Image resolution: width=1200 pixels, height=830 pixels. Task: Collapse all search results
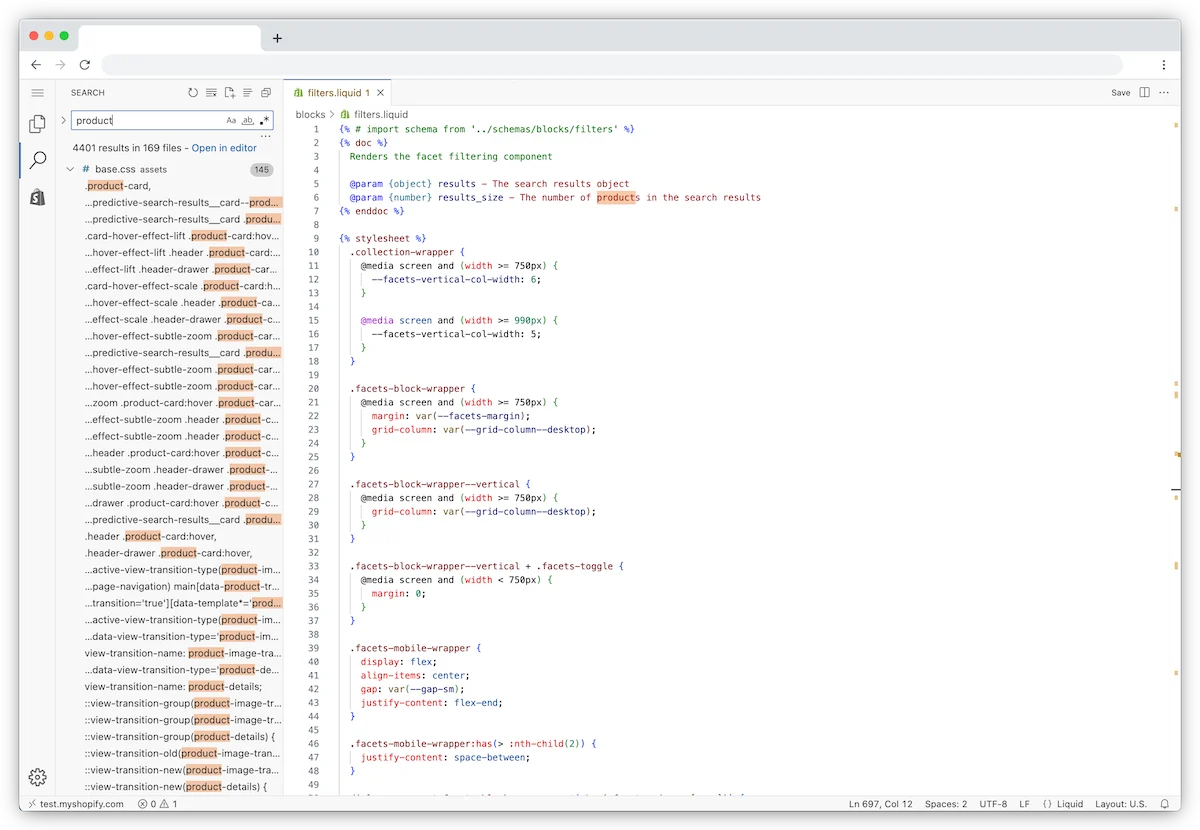(x=266, y=93)
